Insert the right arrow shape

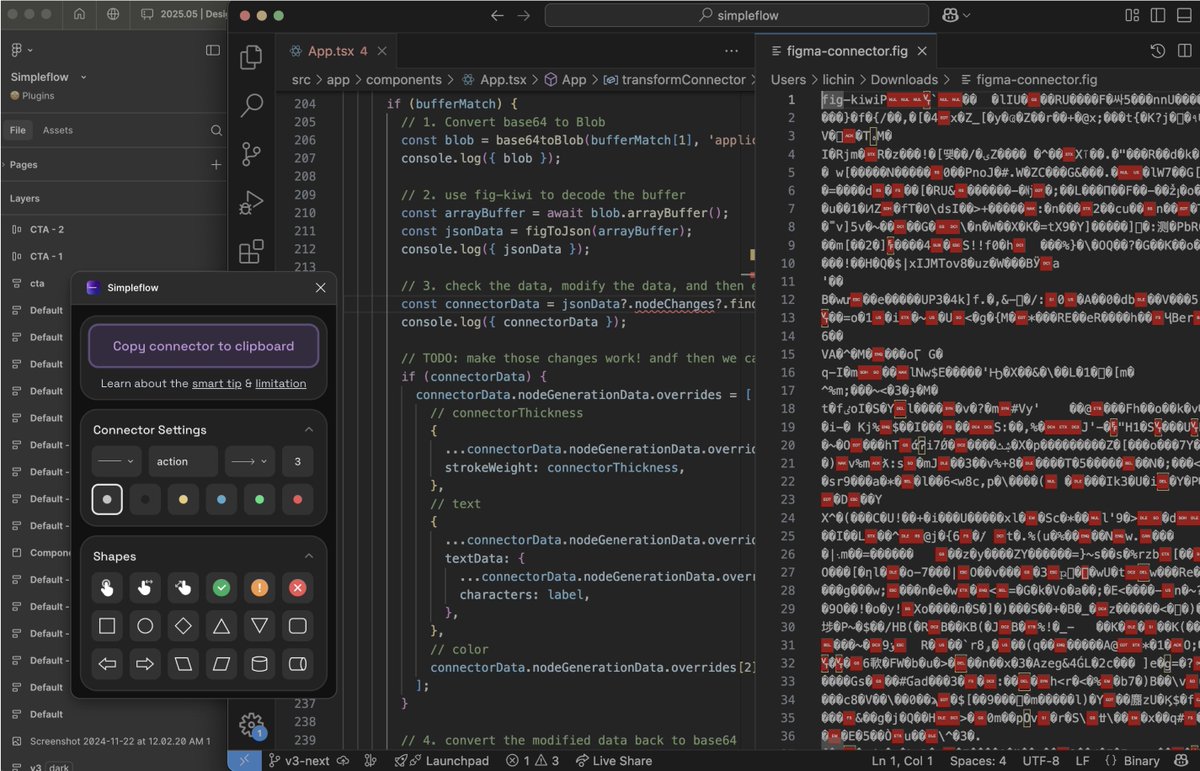tap(145, 664)
